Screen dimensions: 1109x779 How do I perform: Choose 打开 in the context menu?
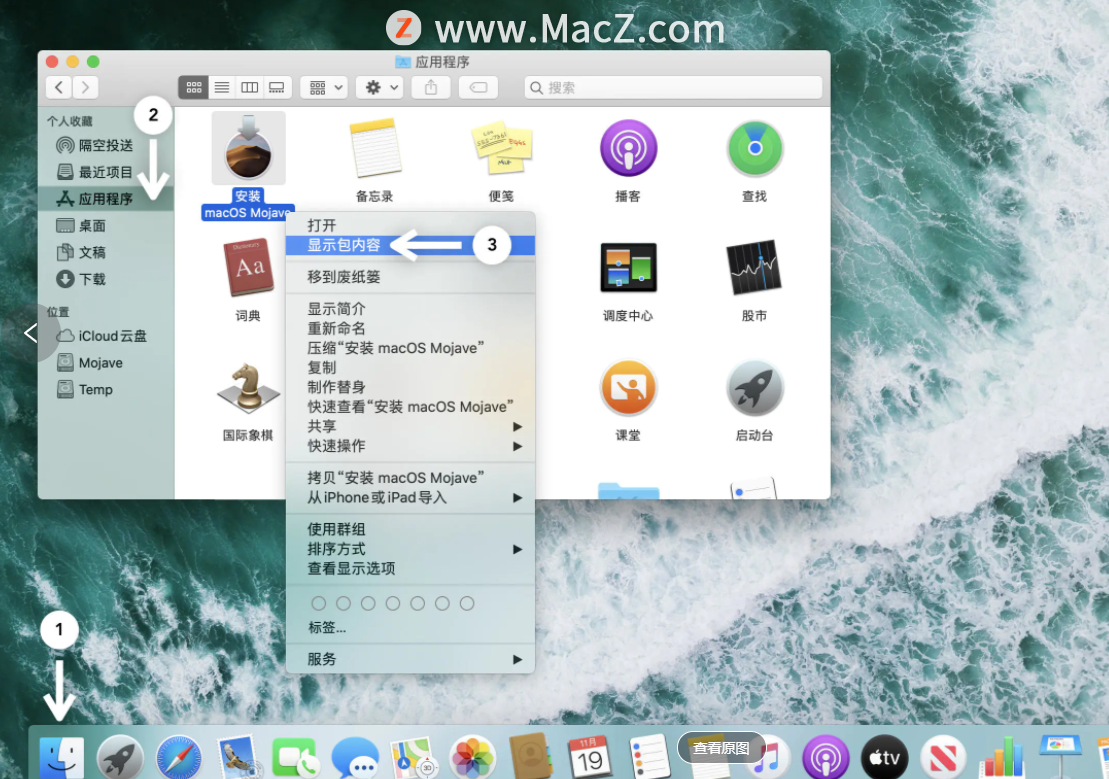click(x=410, y=226)
